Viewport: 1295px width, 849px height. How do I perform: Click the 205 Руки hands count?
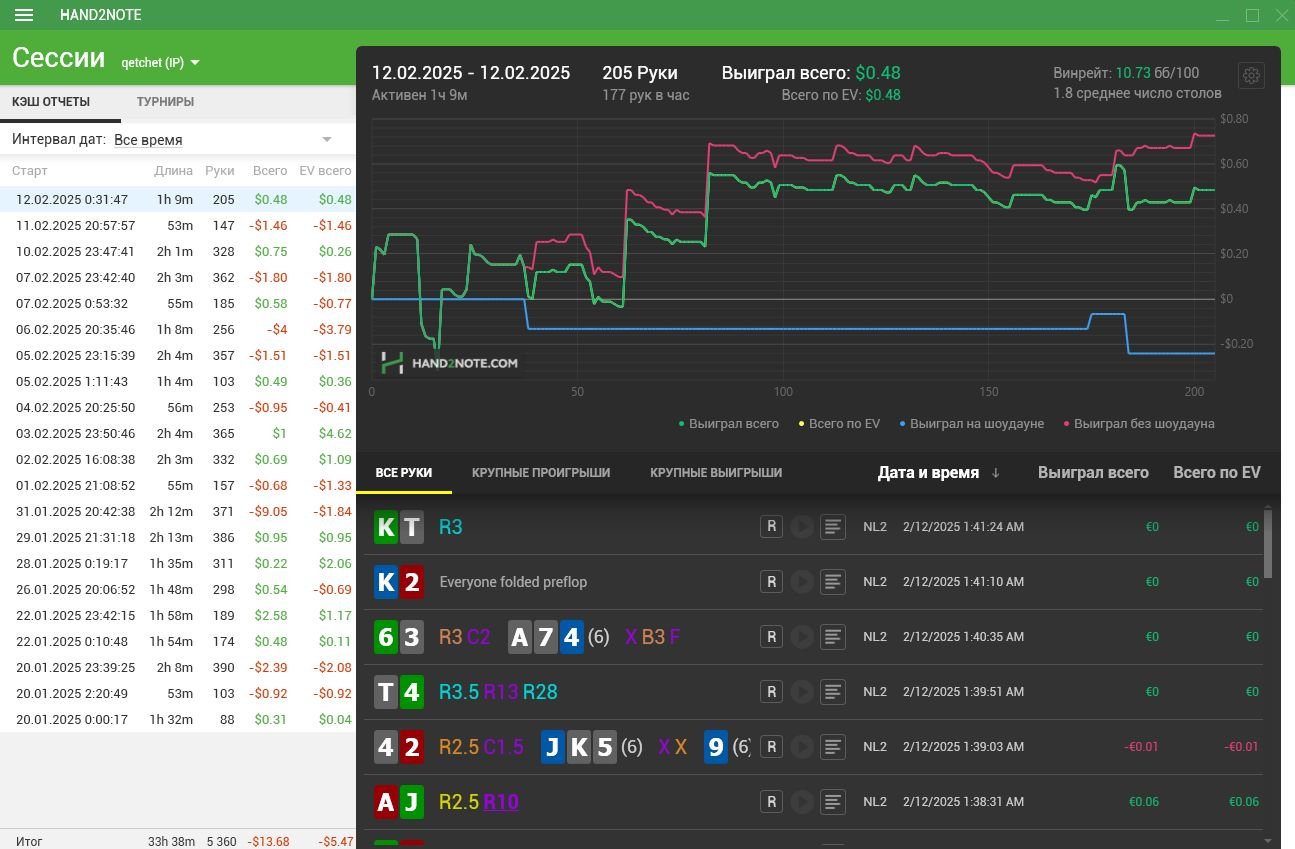(x=640, y=73)
